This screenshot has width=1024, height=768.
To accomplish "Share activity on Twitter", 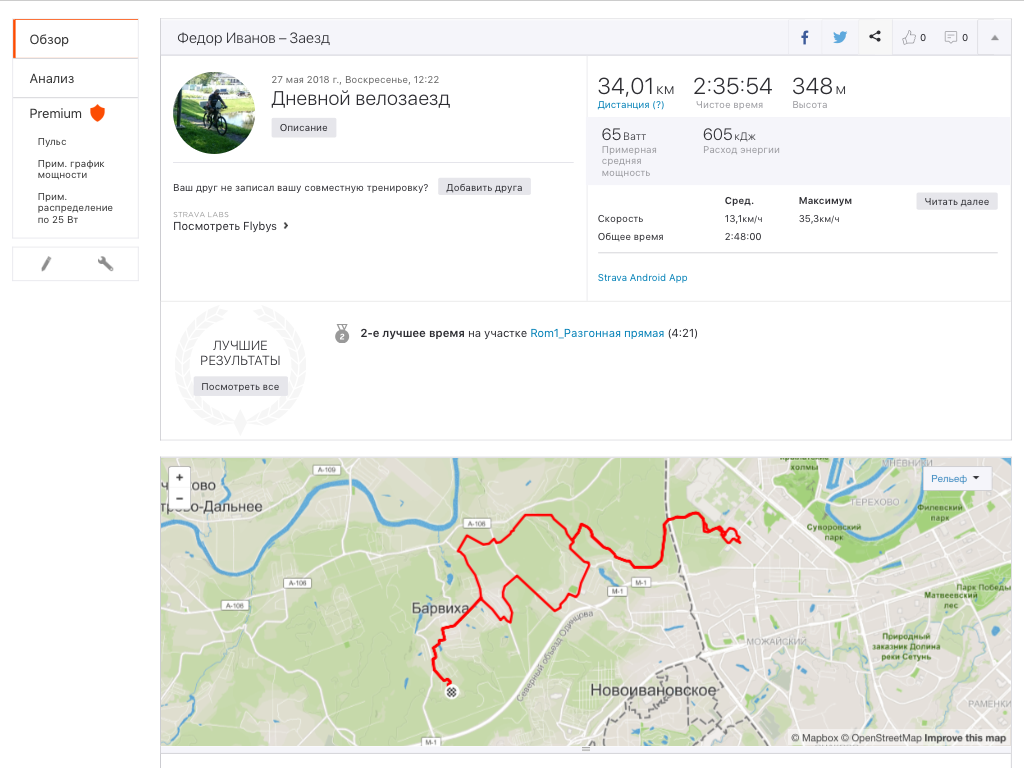I will [840, 38].
